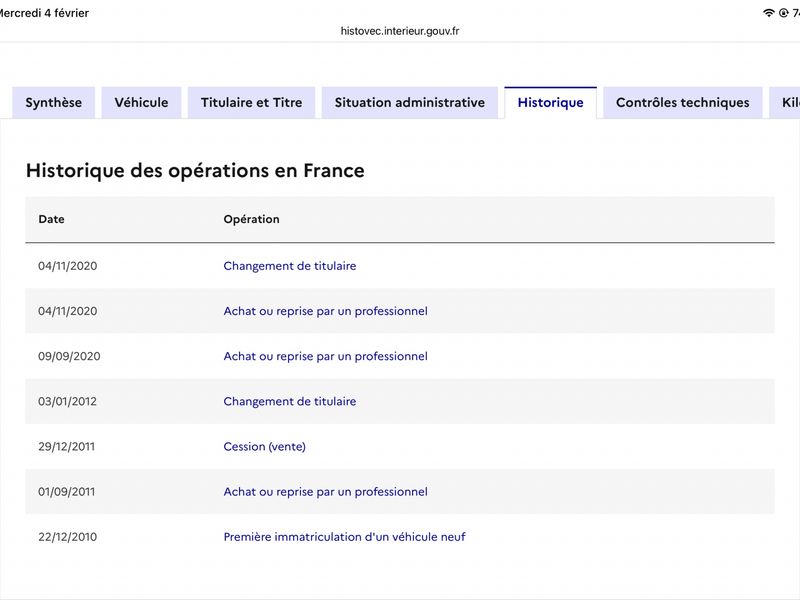Select the Titulaire et Titre tab
The image size is (800, 600).
[x=251, y=103]
